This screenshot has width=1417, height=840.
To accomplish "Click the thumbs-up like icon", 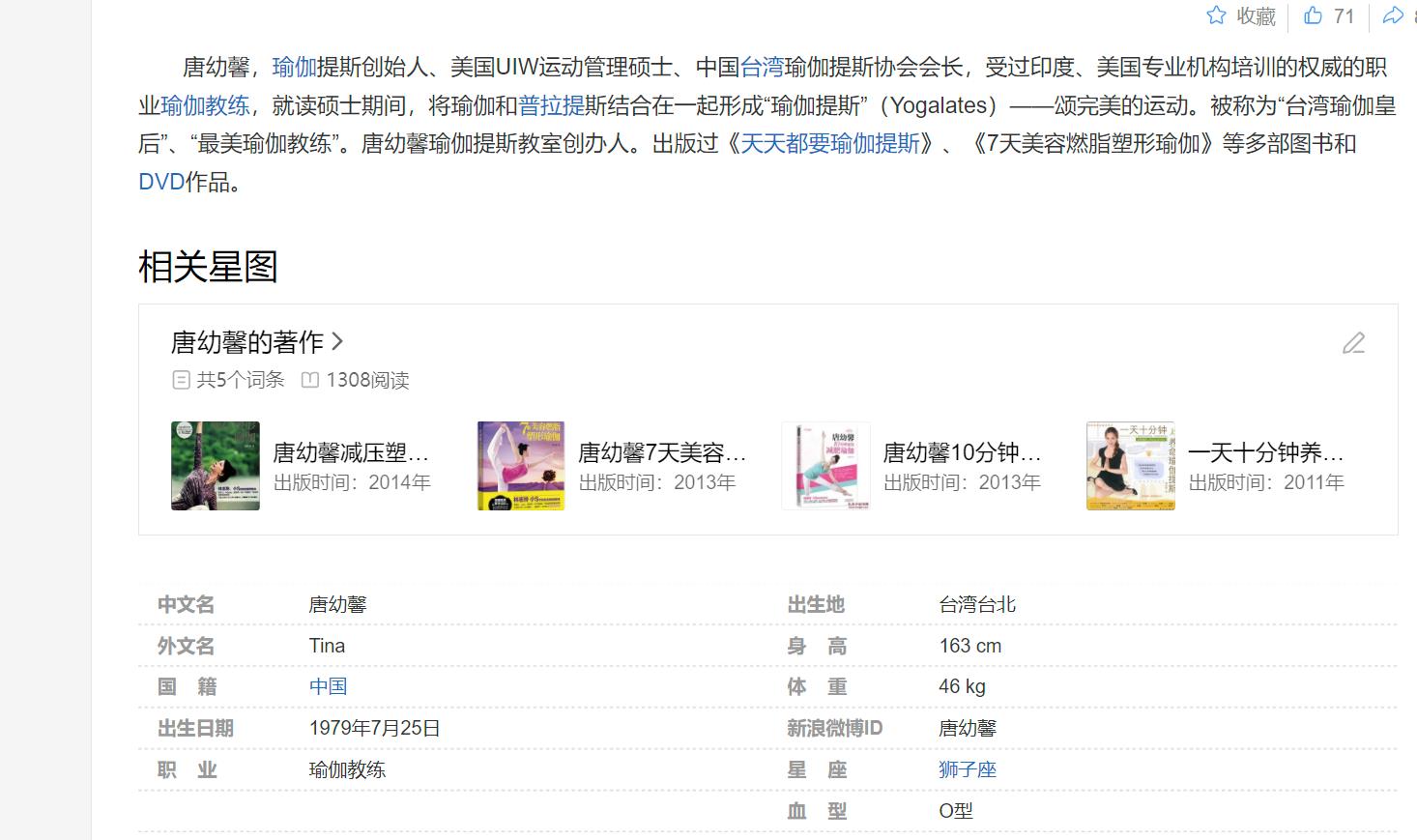I will point(1313,15).
